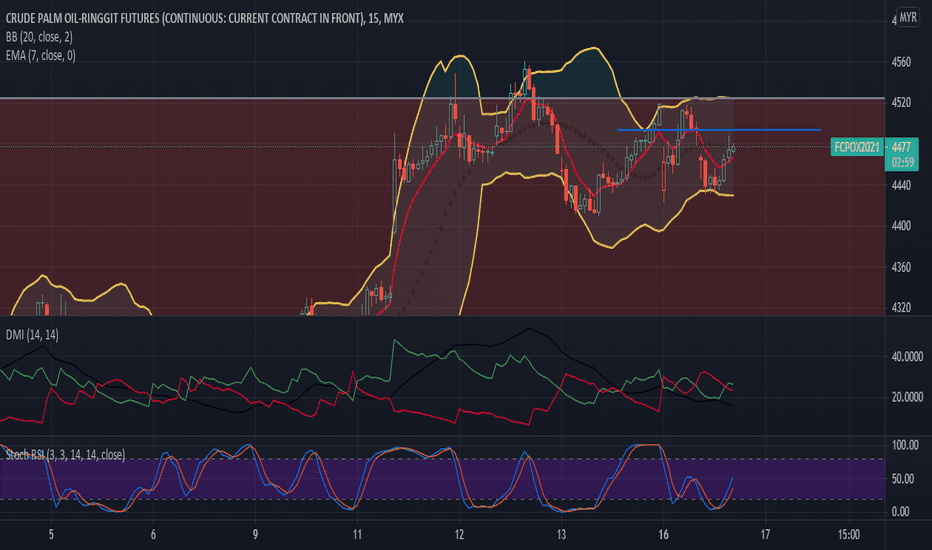
Task: Click the 100.00 Stoch RSI axis label
Action: point(905,445)
